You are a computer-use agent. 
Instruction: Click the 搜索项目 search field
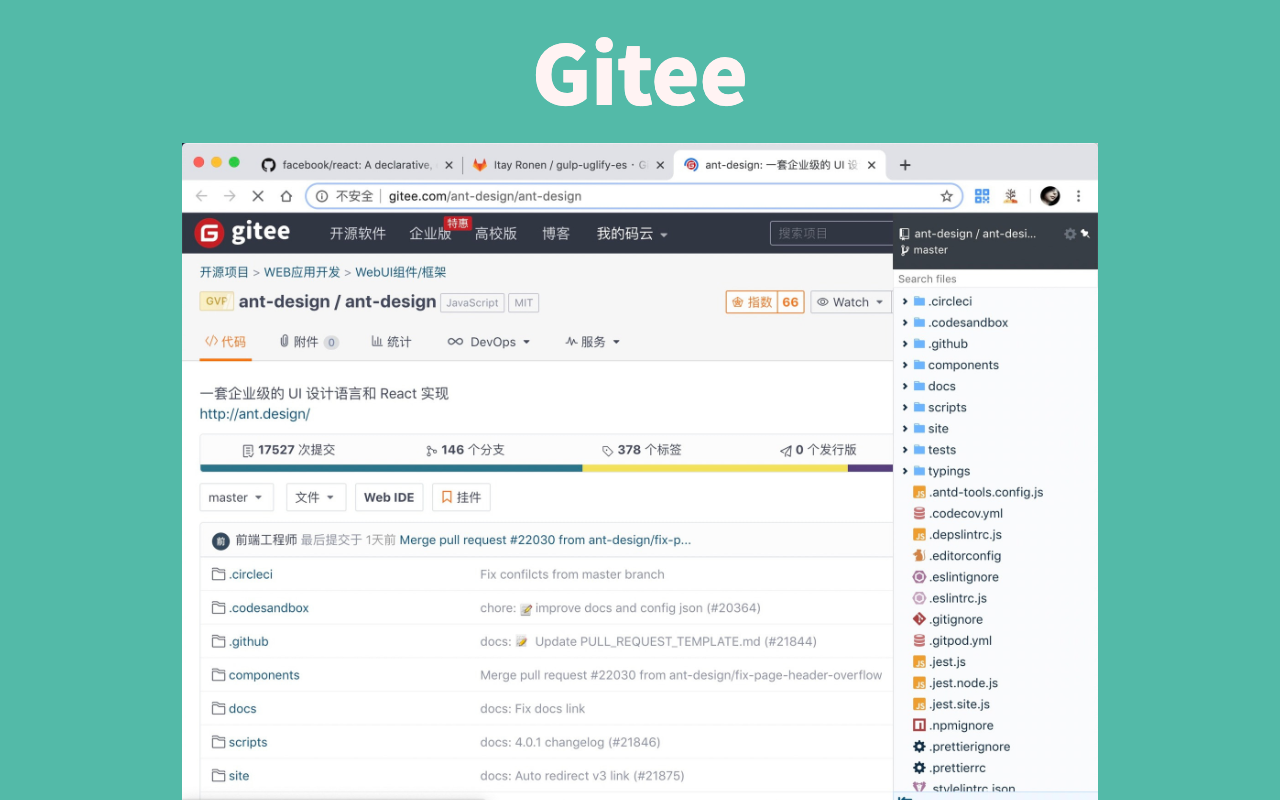pos(830,233)
